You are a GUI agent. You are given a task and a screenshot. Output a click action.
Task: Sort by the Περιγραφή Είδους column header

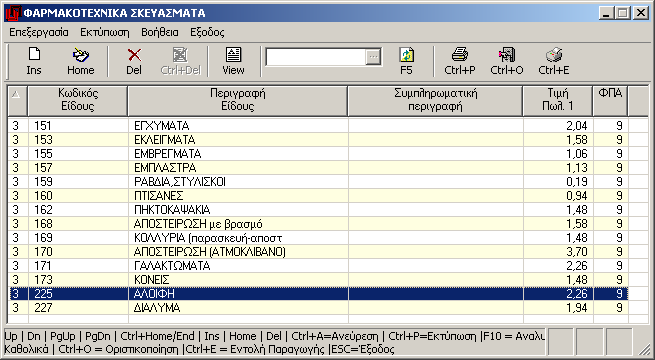tap(238, 101)
